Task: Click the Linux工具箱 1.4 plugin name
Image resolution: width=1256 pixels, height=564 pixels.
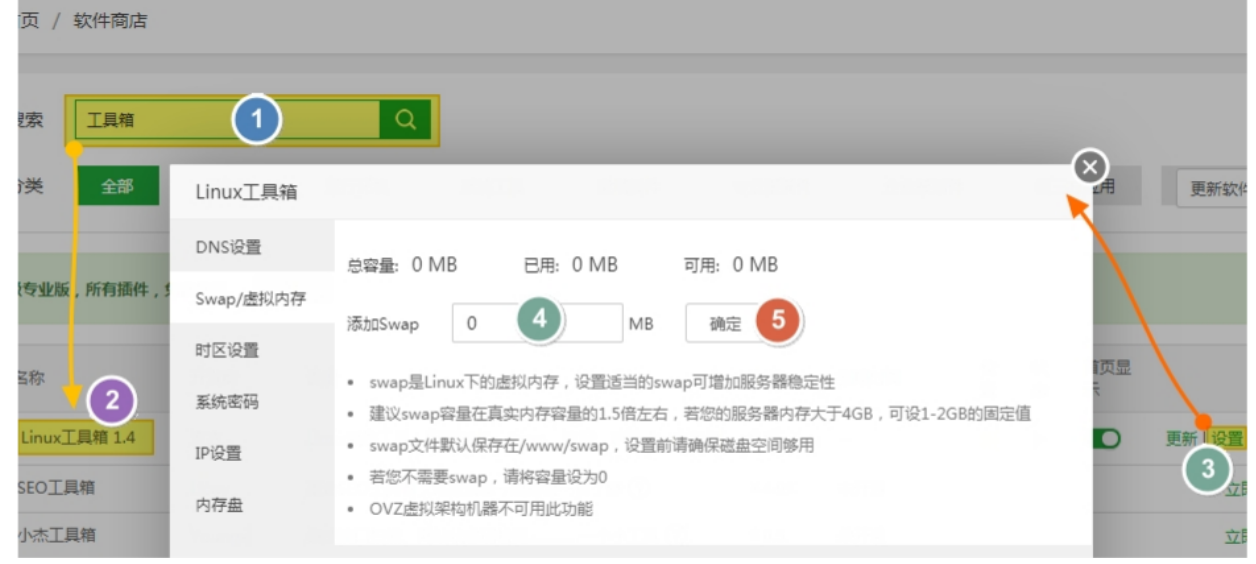Action: click(x=78, y=438)
